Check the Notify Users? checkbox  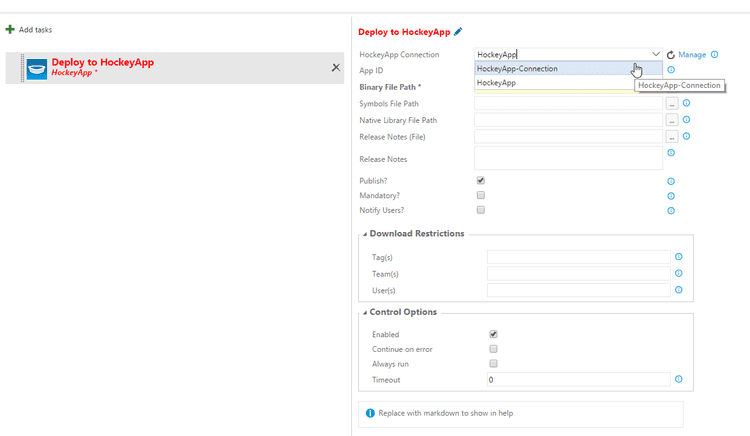click(481, 210)
